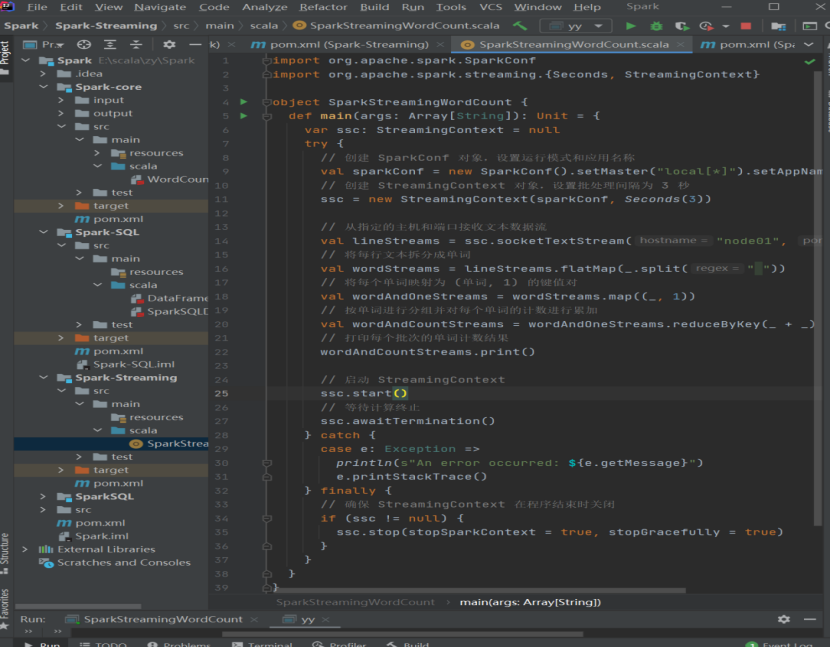
Task: Click the editor horizontal scrollbar
Action: tap(480, 590)
